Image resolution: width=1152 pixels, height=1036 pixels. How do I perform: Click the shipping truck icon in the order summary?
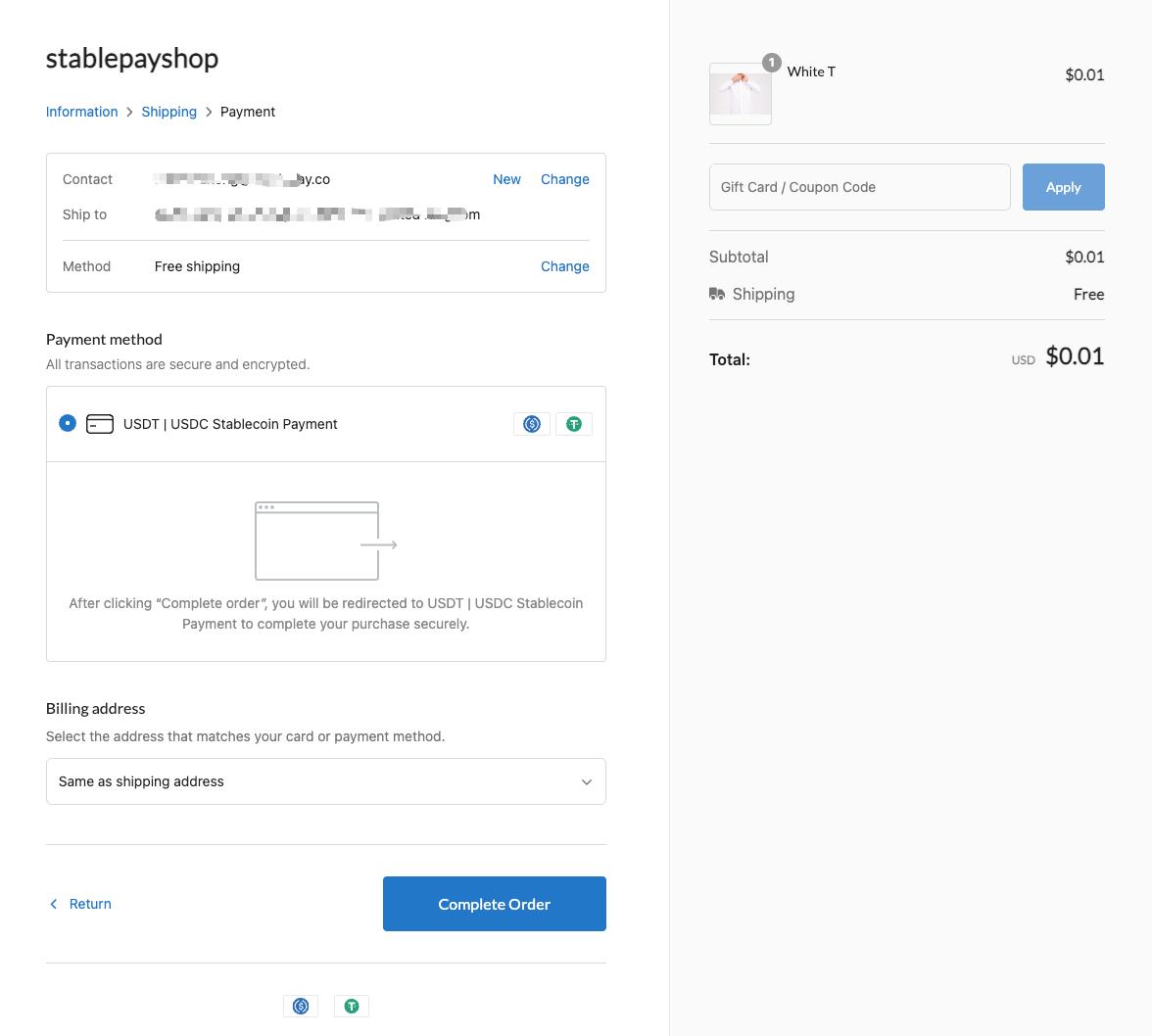(717, 294)
